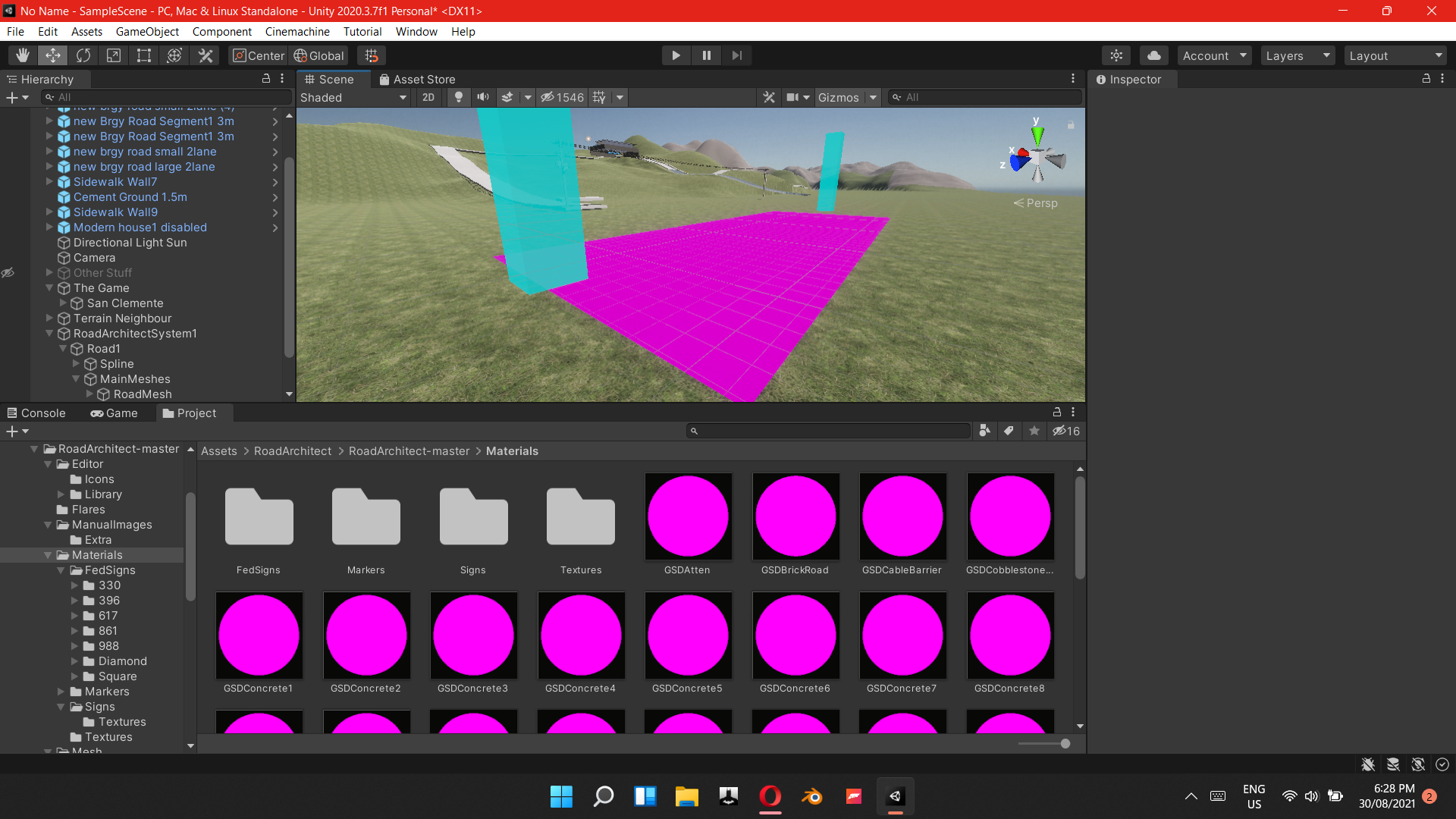Open the Layout dropdown
This screenshot has height=819, width=1456.
coord(1395,55)
